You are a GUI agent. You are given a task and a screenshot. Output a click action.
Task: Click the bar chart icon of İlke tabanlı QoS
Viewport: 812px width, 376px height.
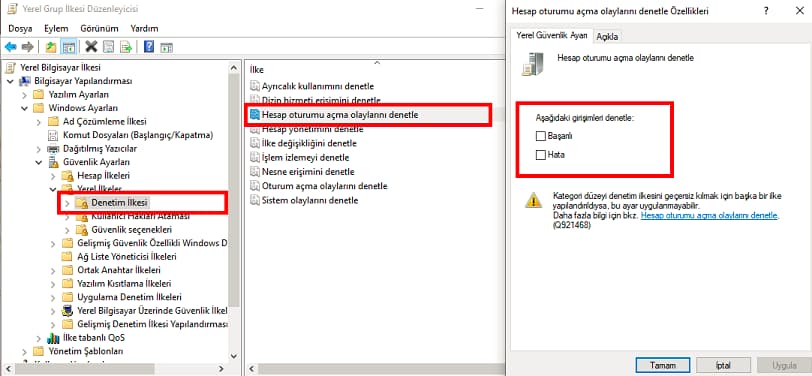point(53,338)
